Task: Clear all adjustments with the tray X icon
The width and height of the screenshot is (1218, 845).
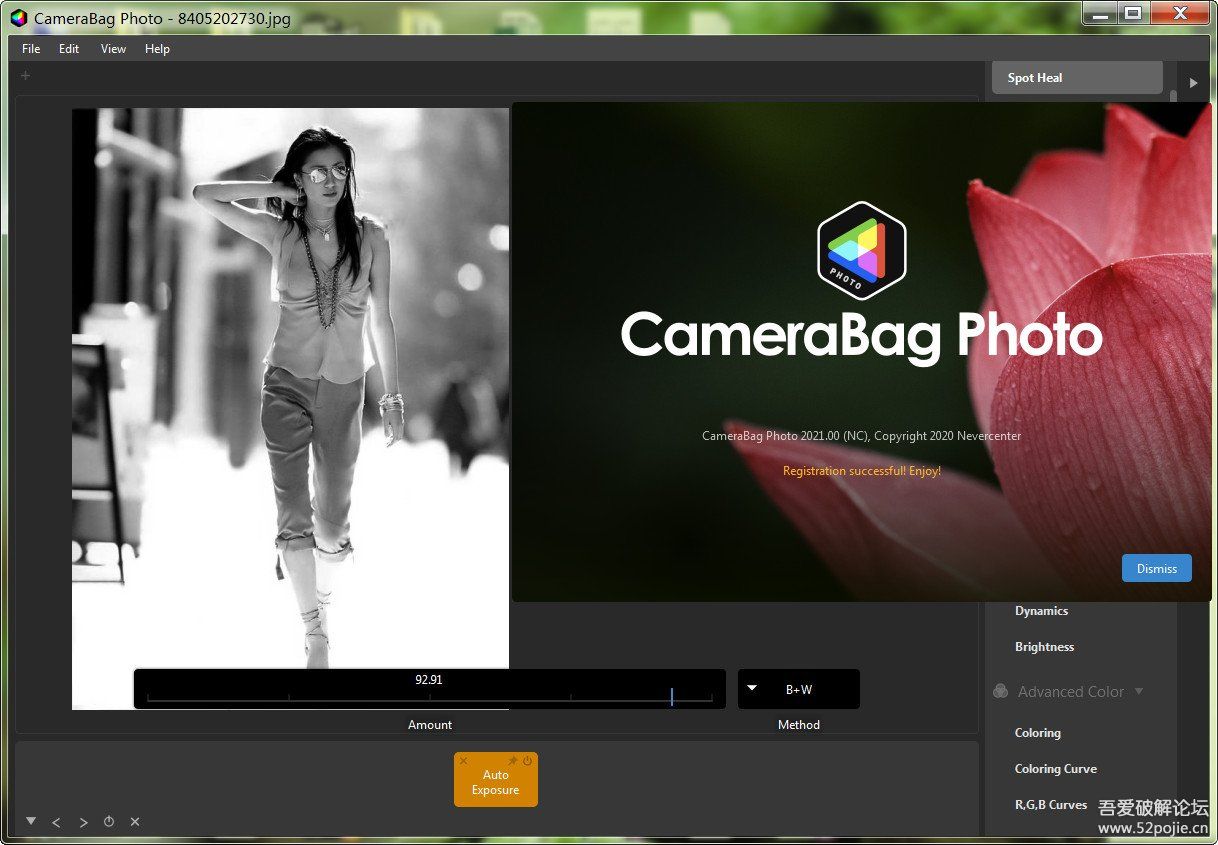Action: tap(135, 822)
